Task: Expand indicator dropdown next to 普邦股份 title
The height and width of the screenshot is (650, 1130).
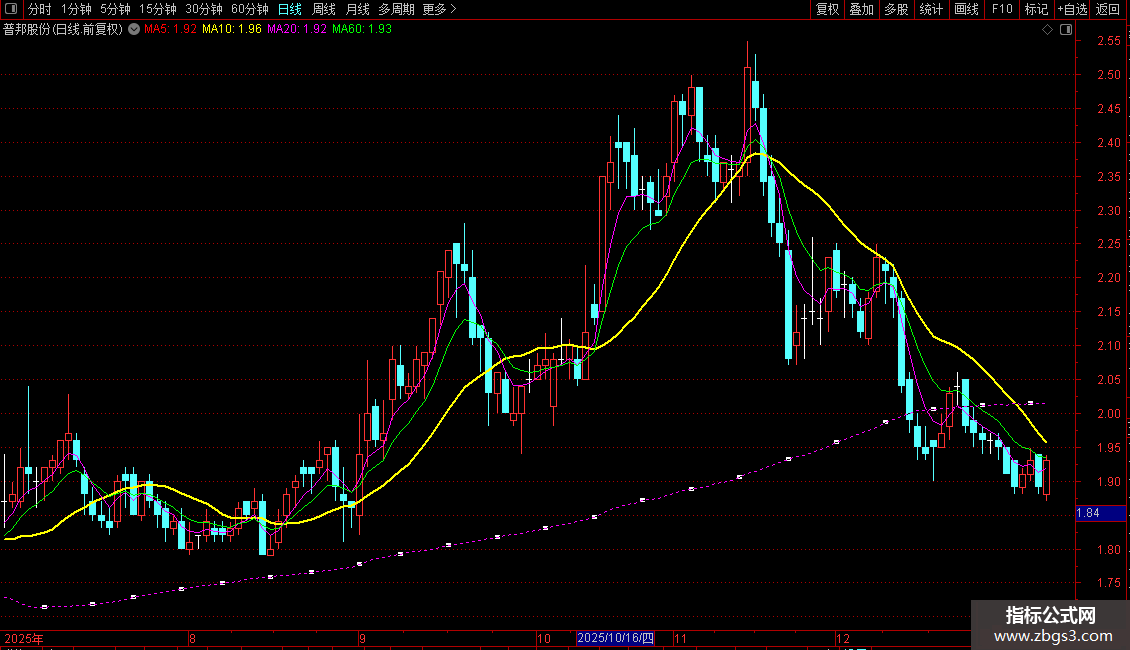Action: pyautogui.click(x=134, y=29)
